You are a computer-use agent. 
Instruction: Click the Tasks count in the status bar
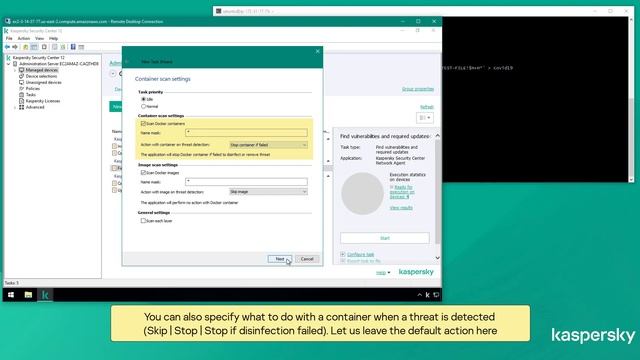pos(11,282)
